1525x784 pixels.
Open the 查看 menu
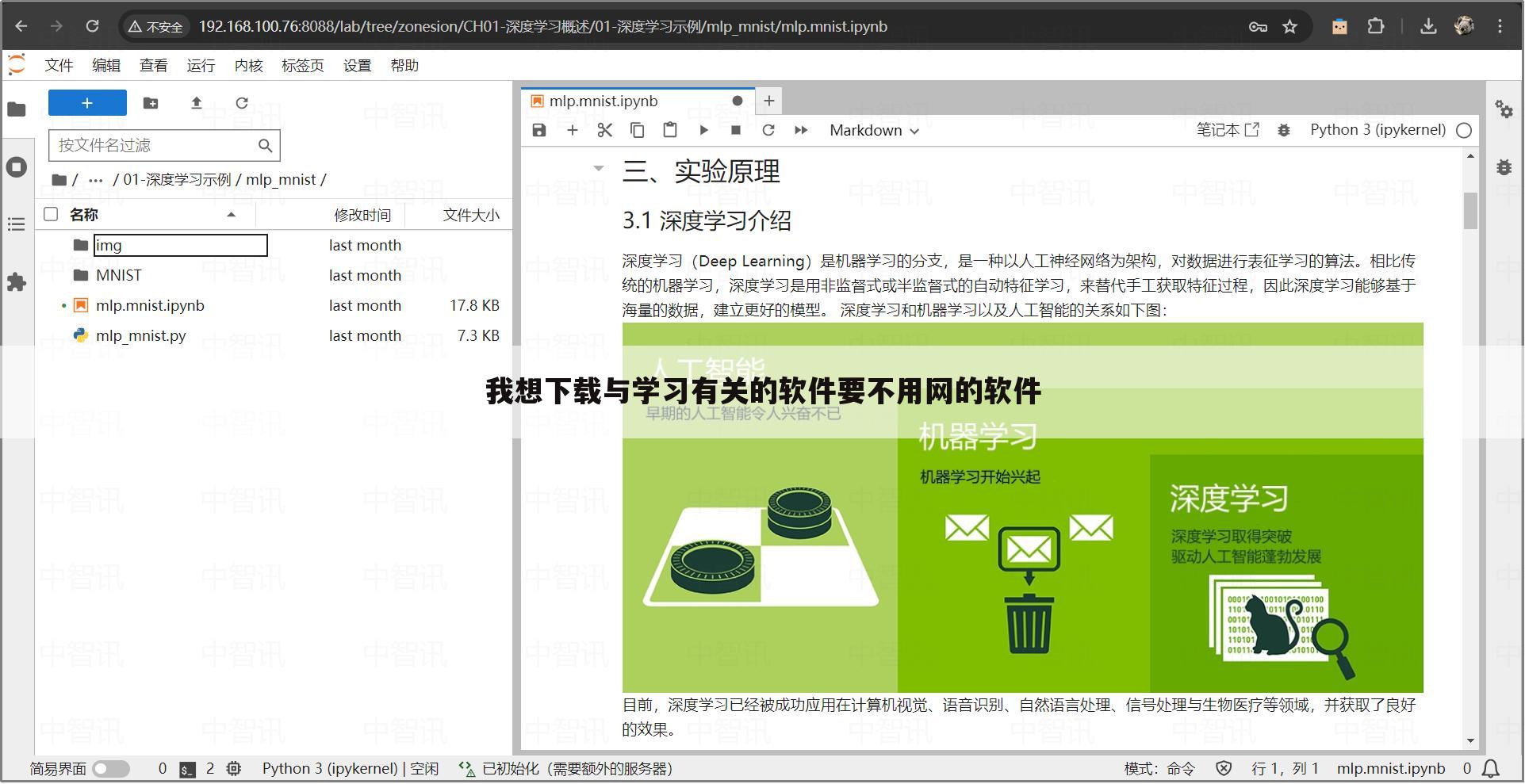click(154, 66)
